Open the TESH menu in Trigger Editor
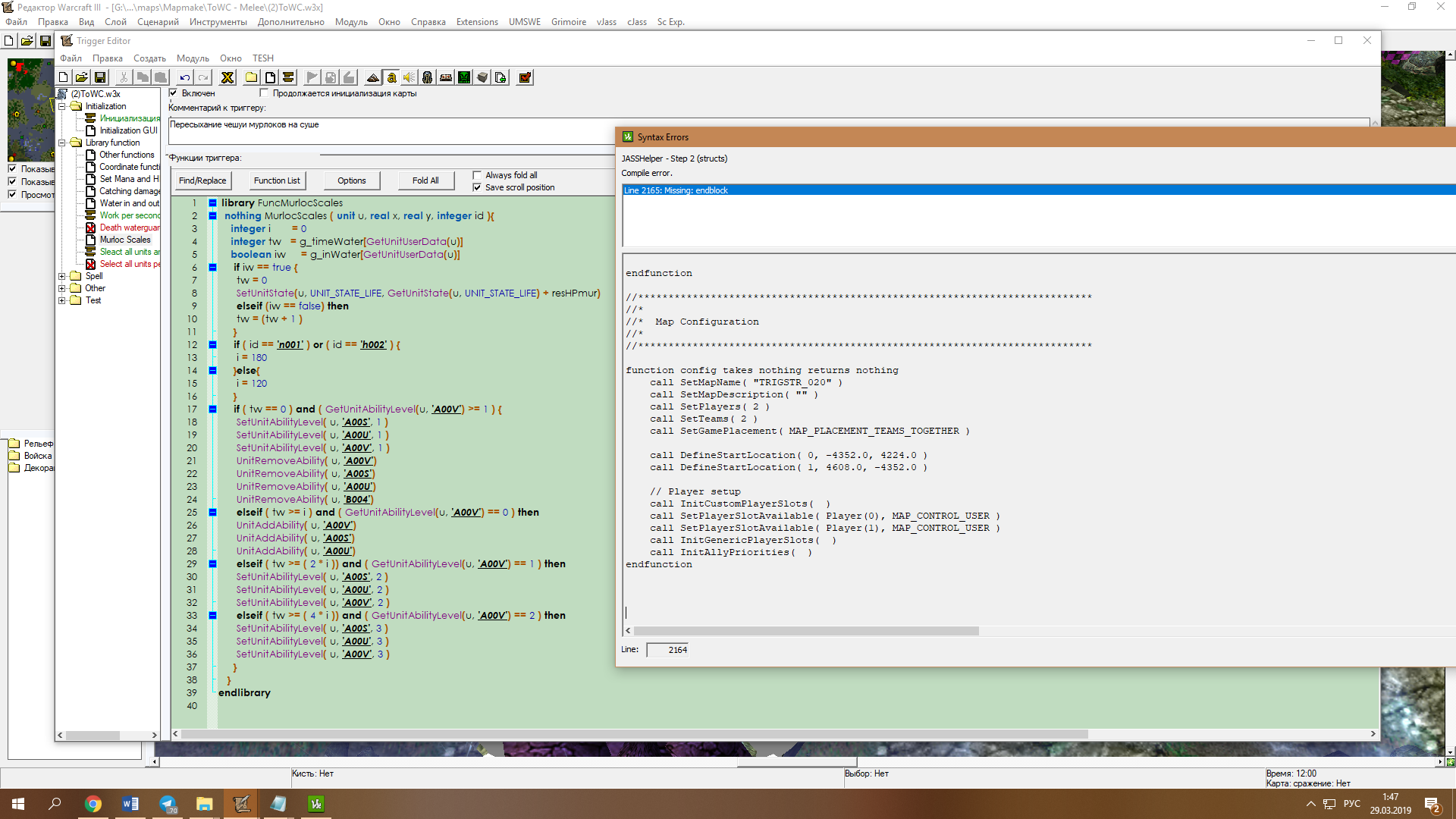The image size is (1456, 819). point(262,58)
